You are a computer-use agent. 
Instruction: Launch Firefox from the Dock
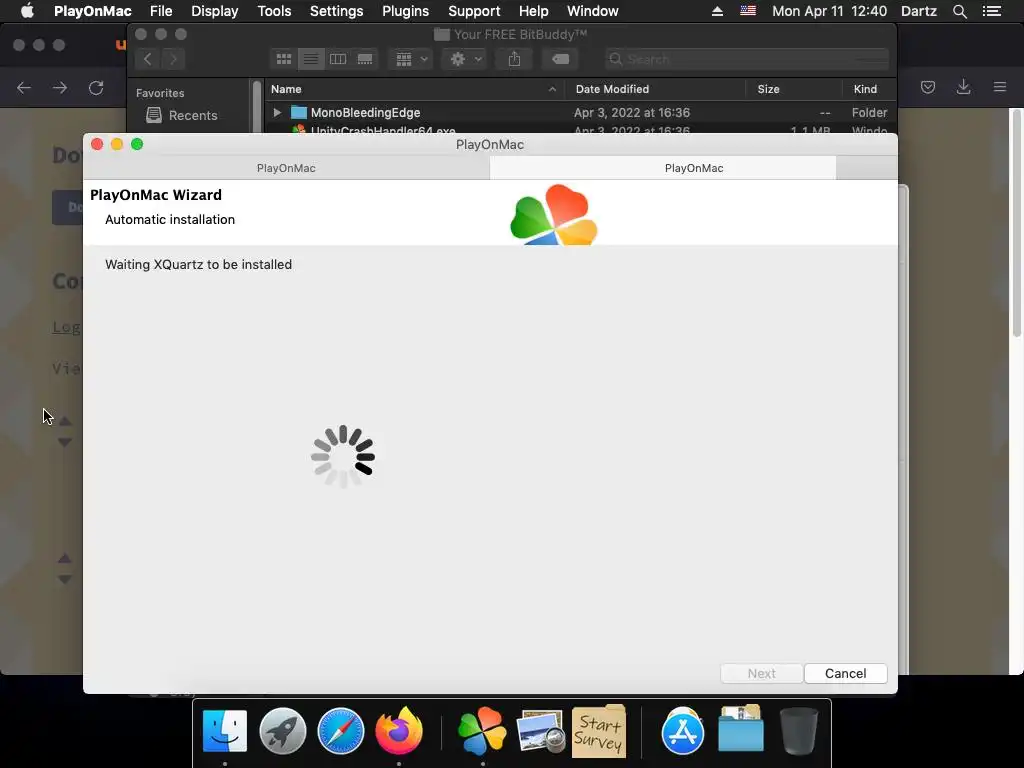tap(398, 731)
